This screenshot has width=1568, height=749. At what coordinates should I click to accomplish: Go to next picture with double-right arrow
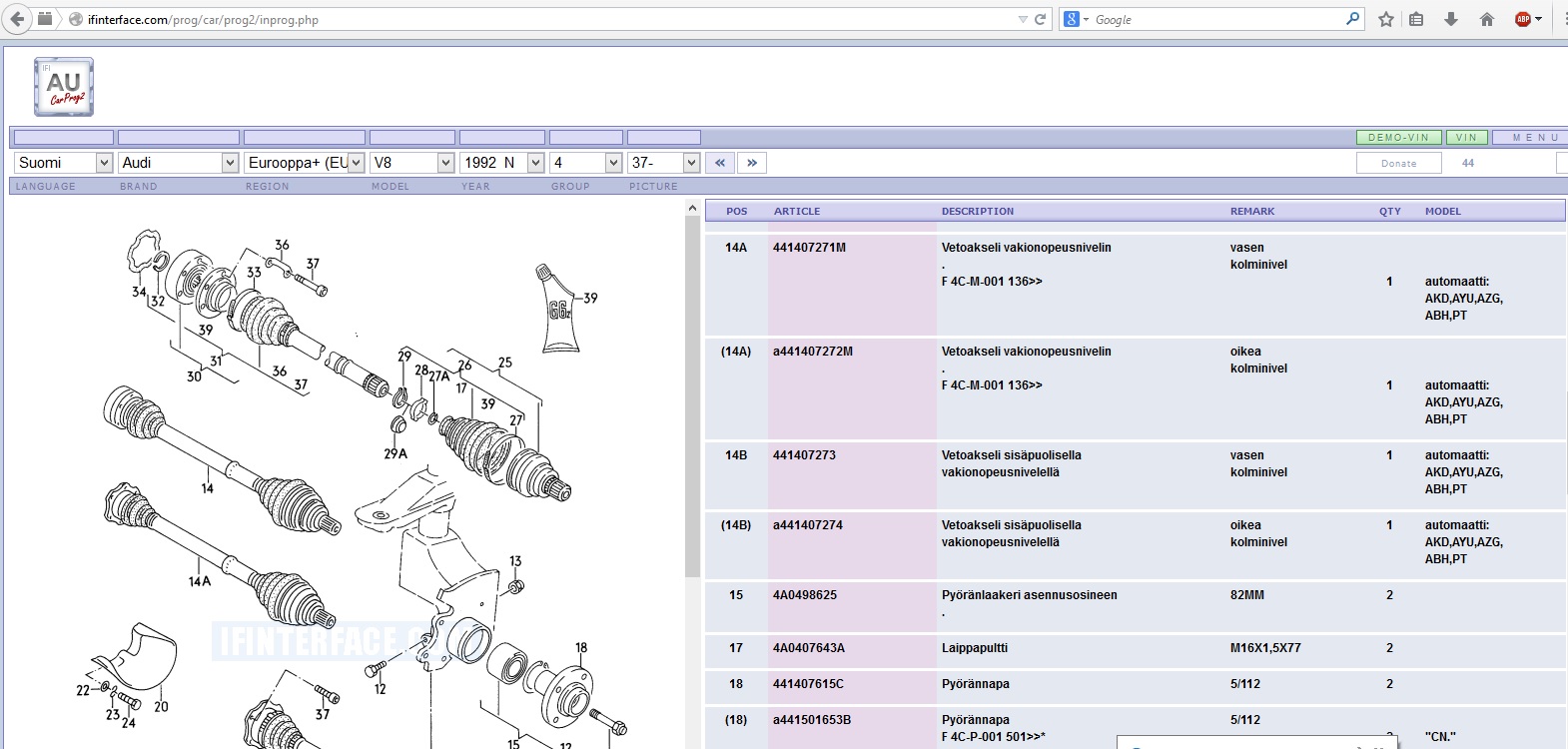click(x=752, y=163)
